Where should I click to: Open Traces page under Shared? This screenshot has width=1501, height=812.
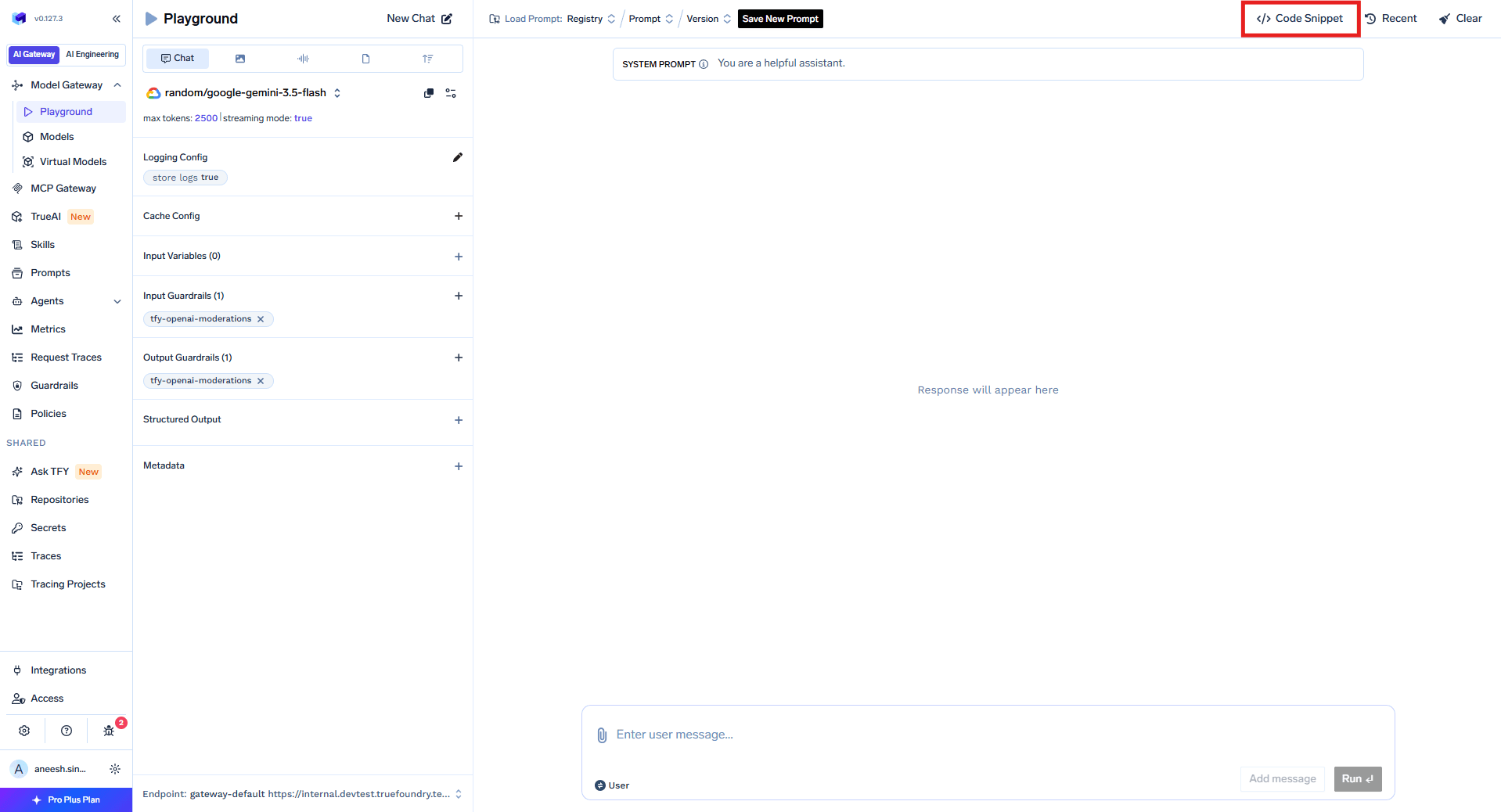click(45, 556)
